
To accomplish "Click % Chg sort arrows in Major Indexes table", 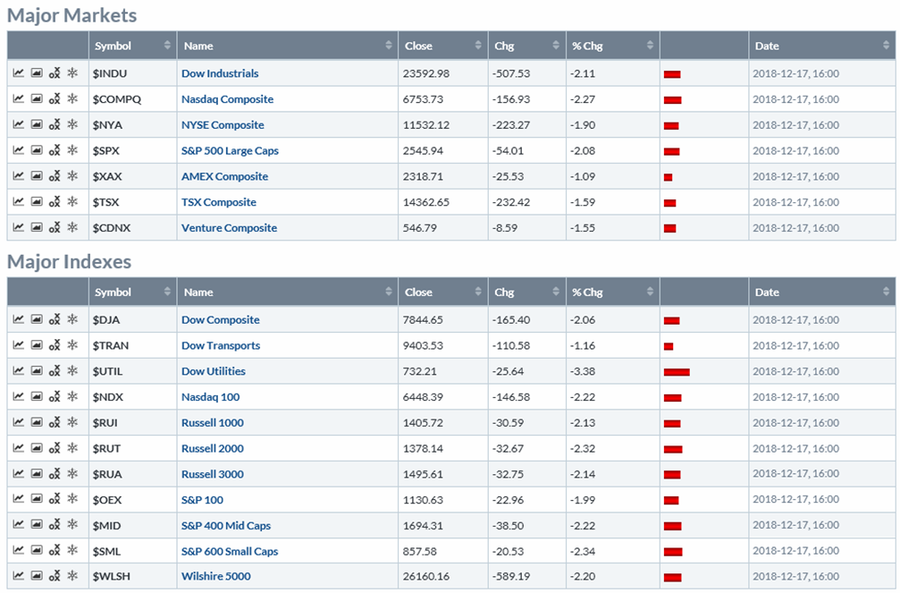I will 650,293.
